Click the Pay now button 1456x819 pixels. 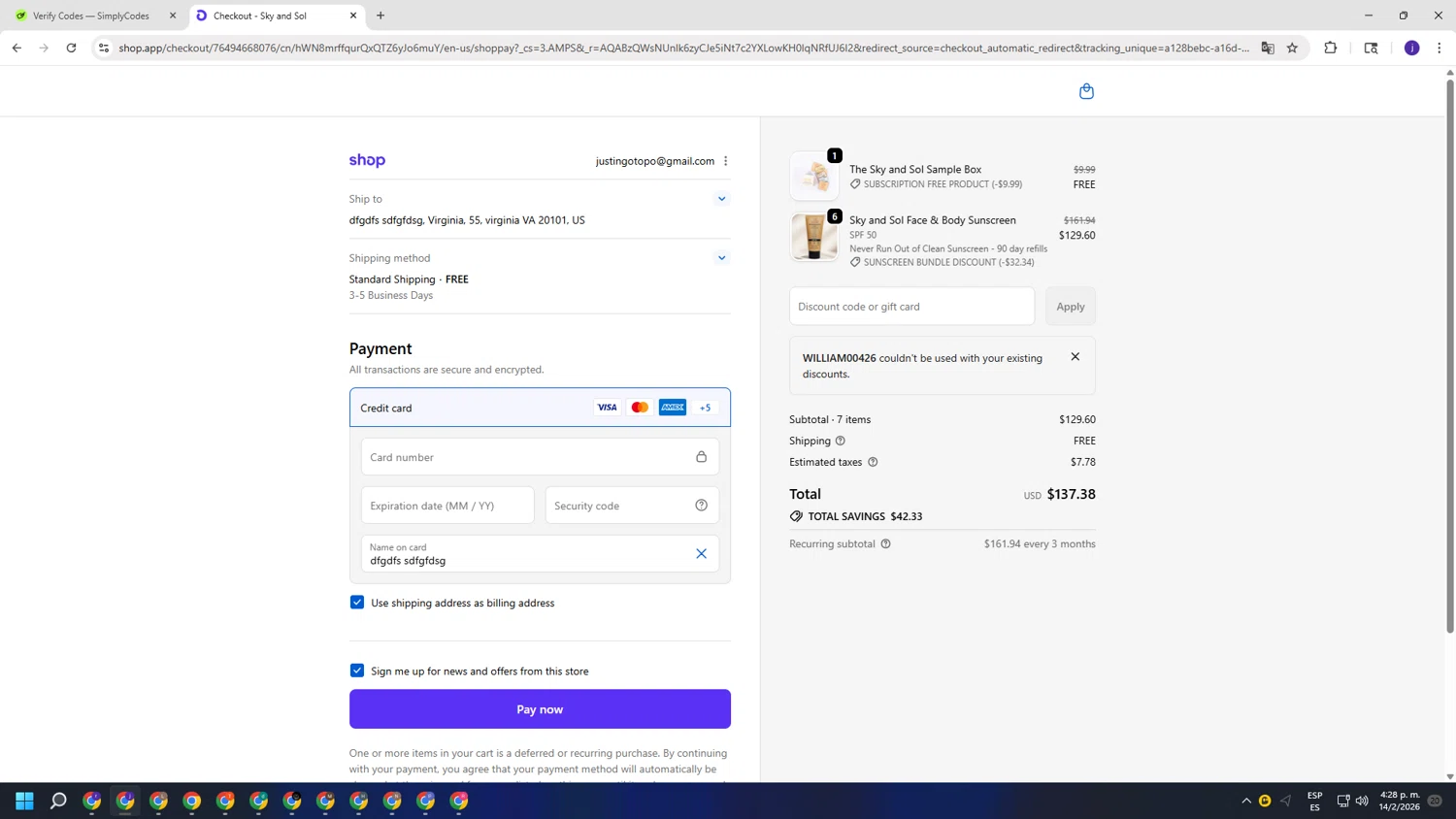click(540, 709)
